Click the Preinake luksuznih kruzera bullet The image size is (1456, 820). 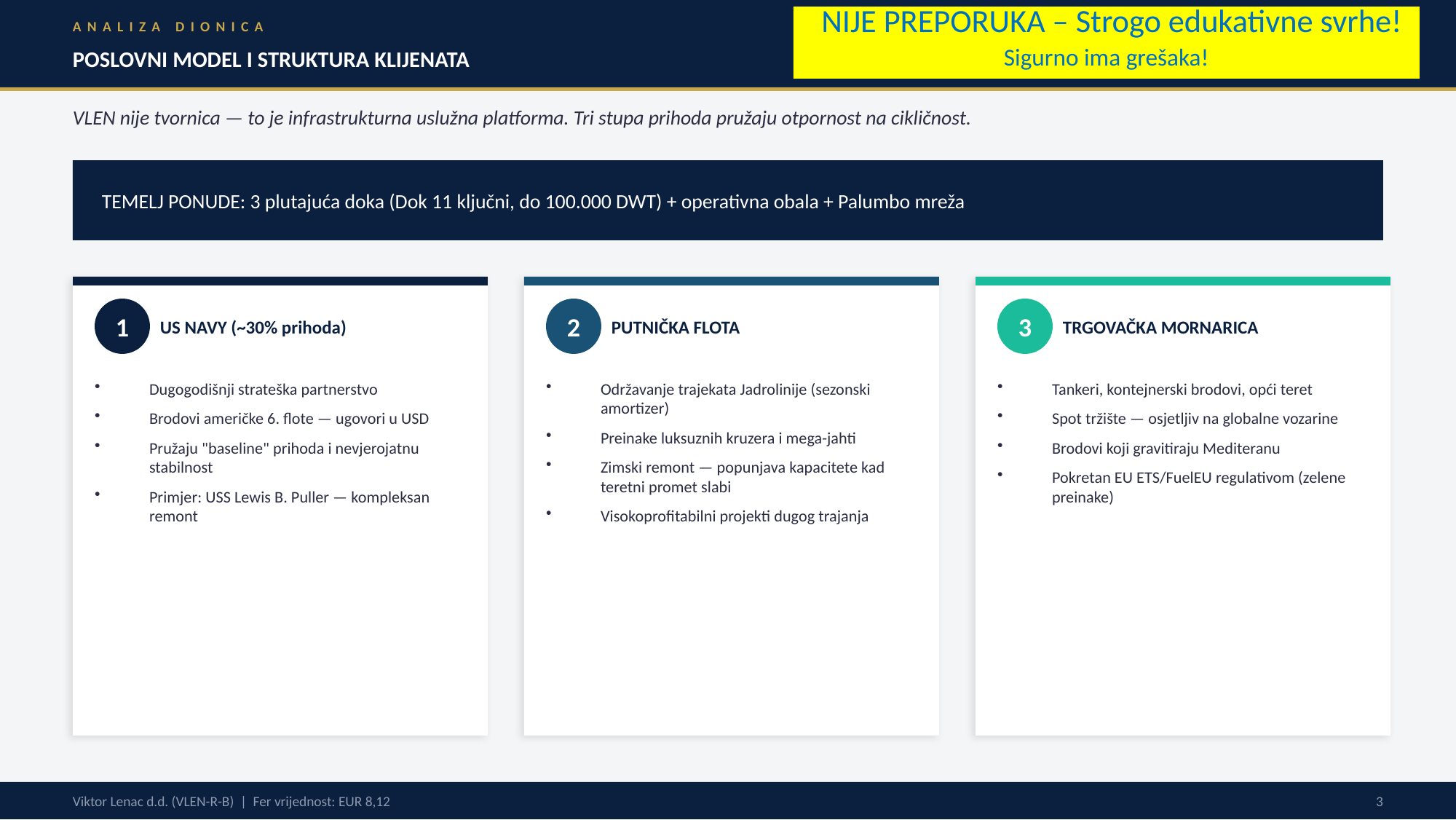(728, 438)
